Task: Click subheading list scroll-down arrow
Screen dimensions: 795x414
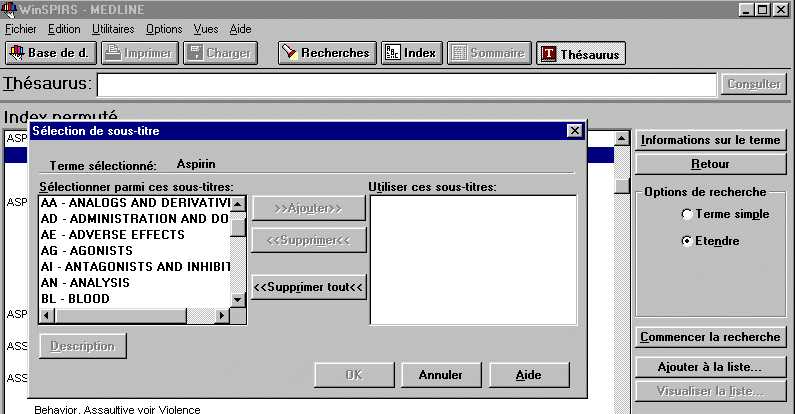Action: pyautogui.click(x=238, y=299)
